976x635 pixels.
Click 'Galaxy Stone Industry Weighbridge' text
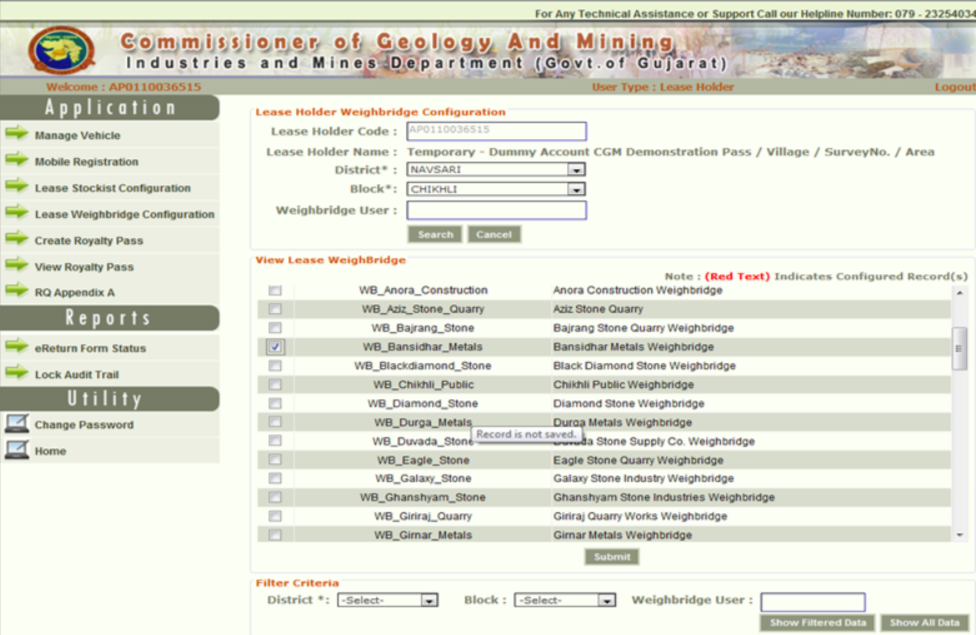[643, 478]
